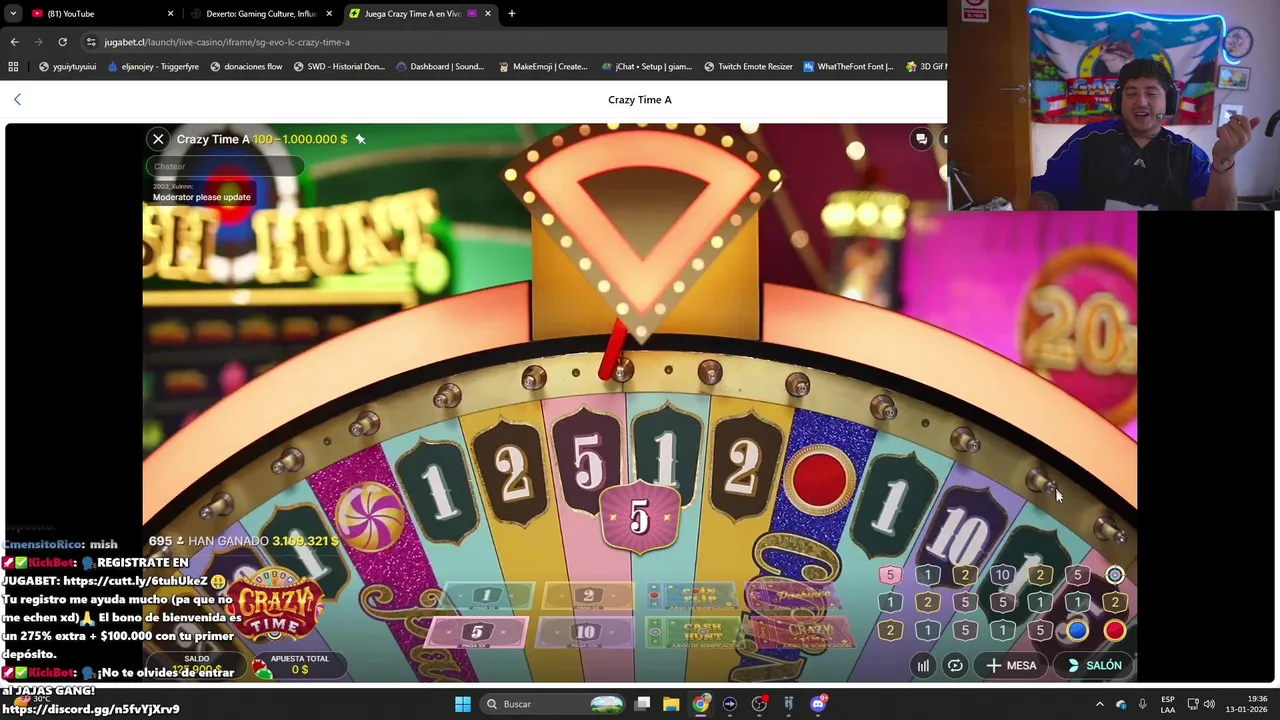The image size is (1280, 720).
Task: Select the pink 5 latest history result
Action: (x=889, y=575)
